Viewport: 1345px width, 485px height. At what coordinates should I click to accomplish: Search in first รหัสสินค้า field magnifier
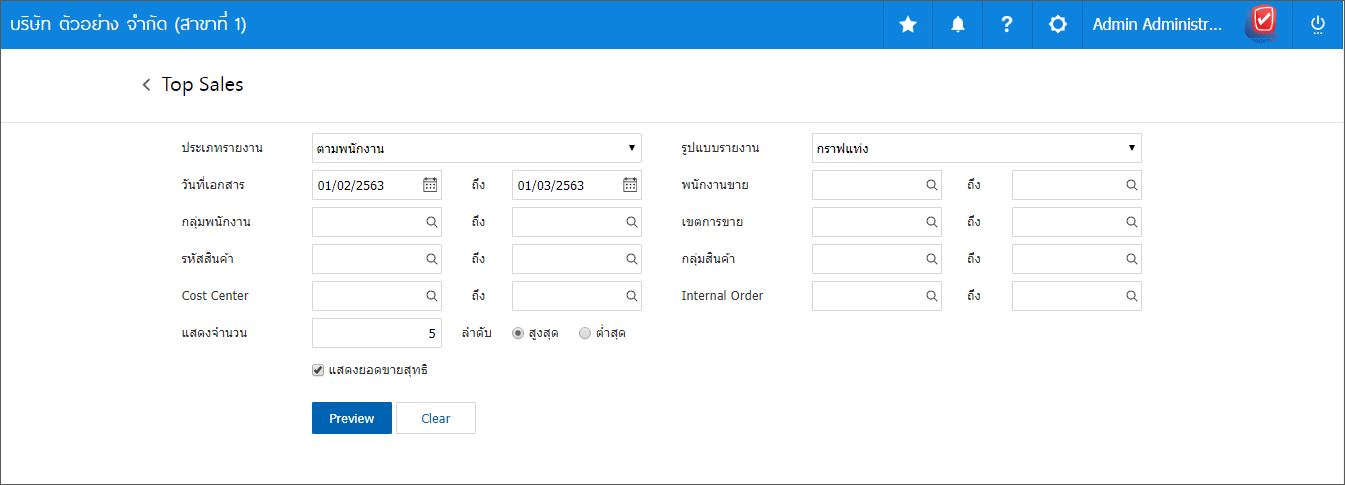click(x=431, y=259)
